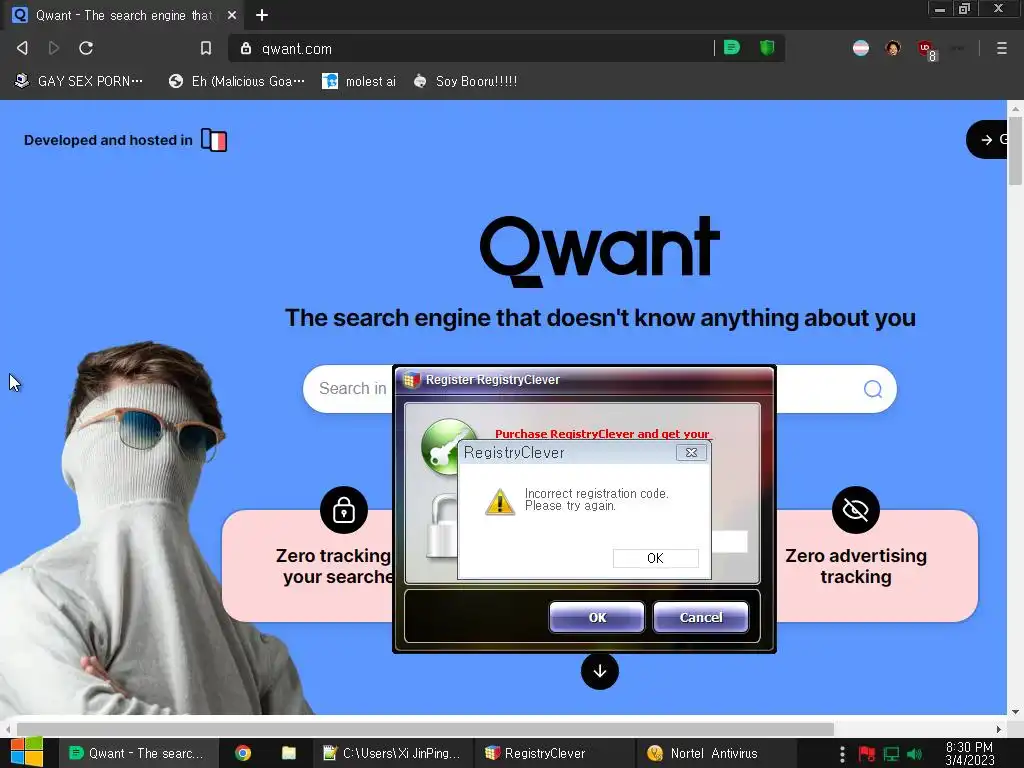Viewport: 1024px width, 768px height.
Task: Close the RegistryClever error message box
Action: [691, 453]
